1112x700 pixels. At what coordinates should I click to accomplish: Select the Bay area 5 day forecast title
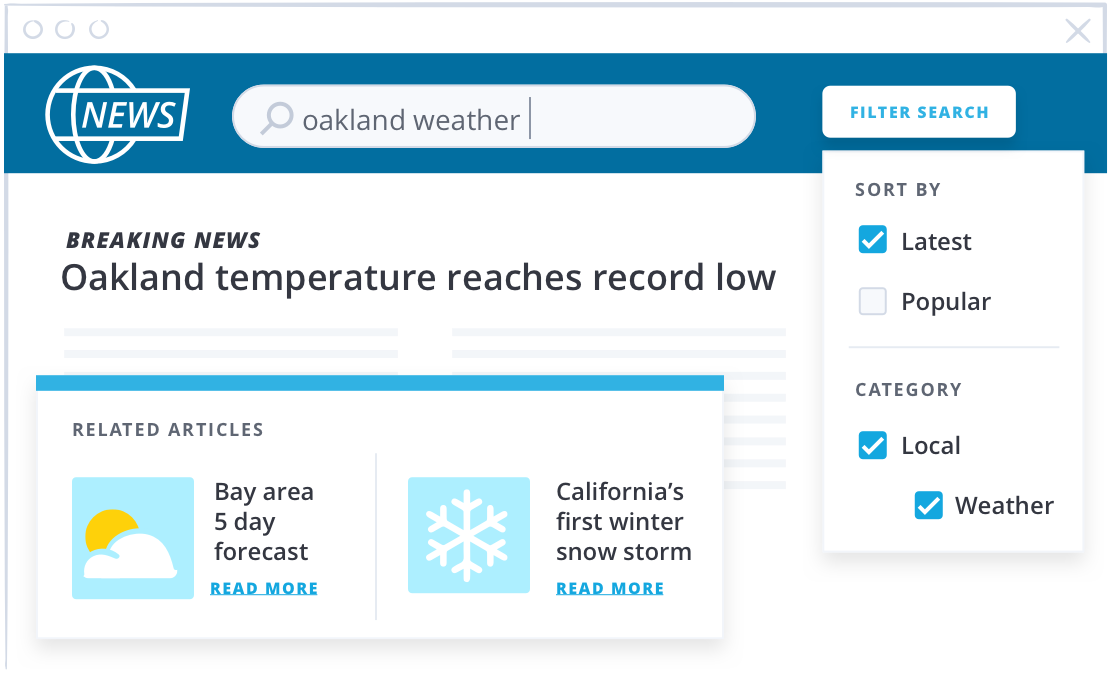click(x=264, y=521)
